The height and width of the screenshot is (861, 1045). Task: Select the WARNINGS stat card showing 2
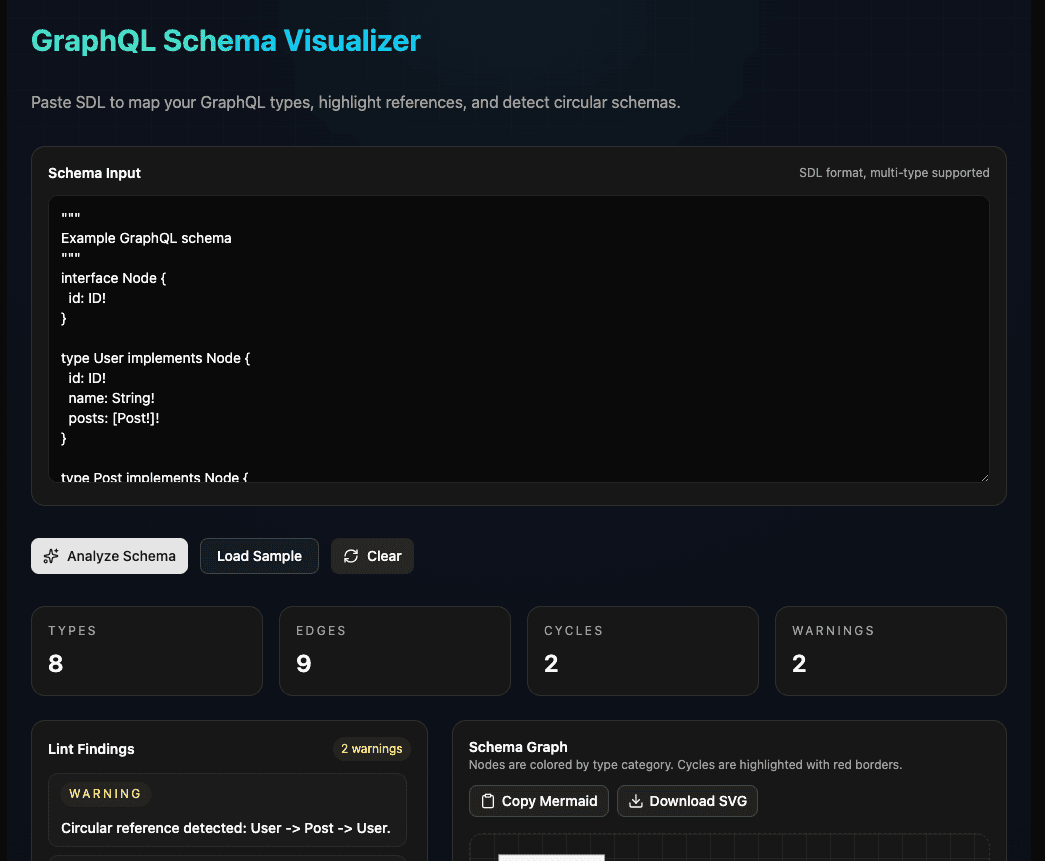(890, 651)
